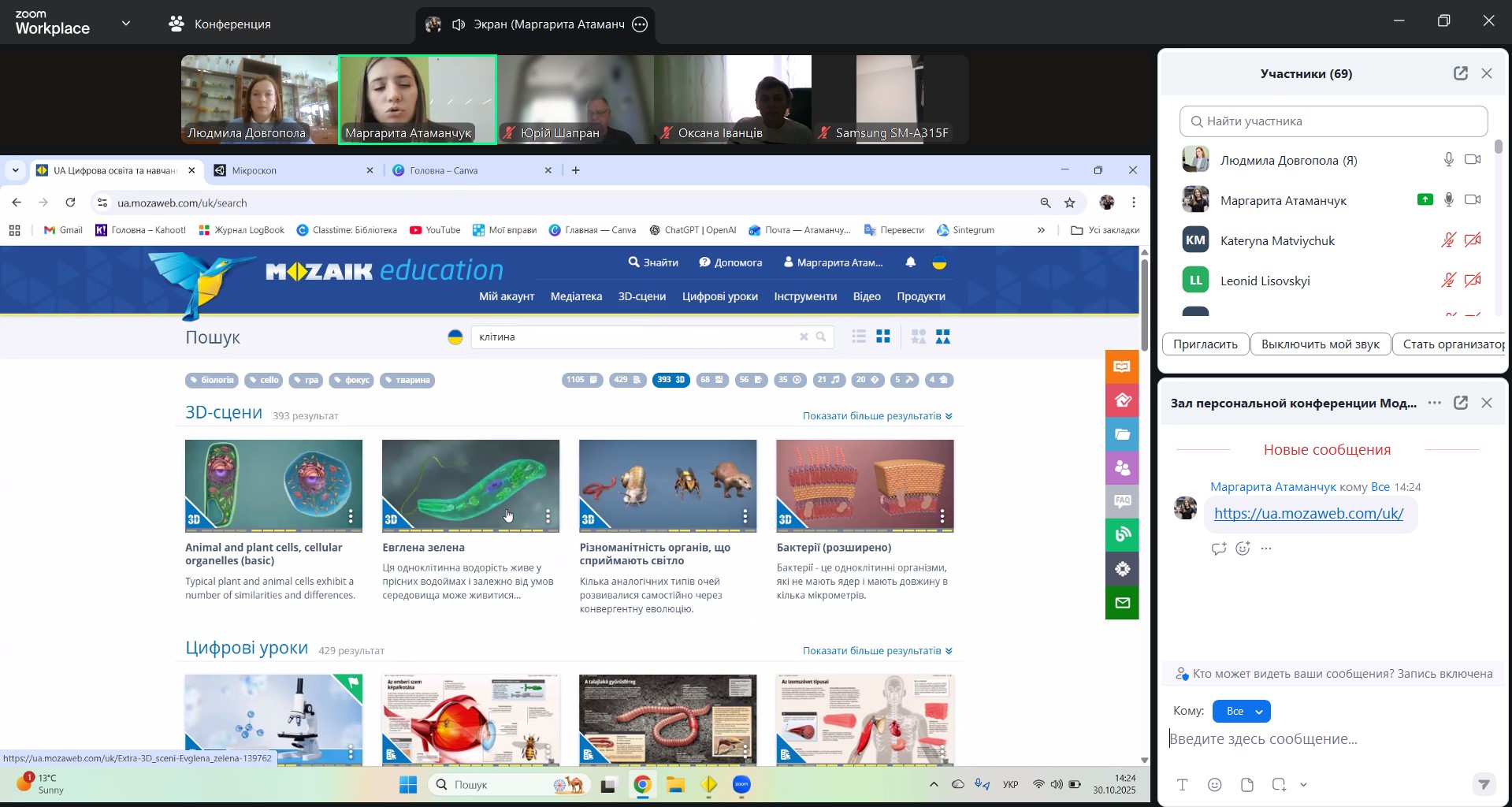Open the 'Кому: Все' recipient dropdown
The height and width of the screenshot is (807, 1512).
pyautogui.click(x=1241, y=712)
